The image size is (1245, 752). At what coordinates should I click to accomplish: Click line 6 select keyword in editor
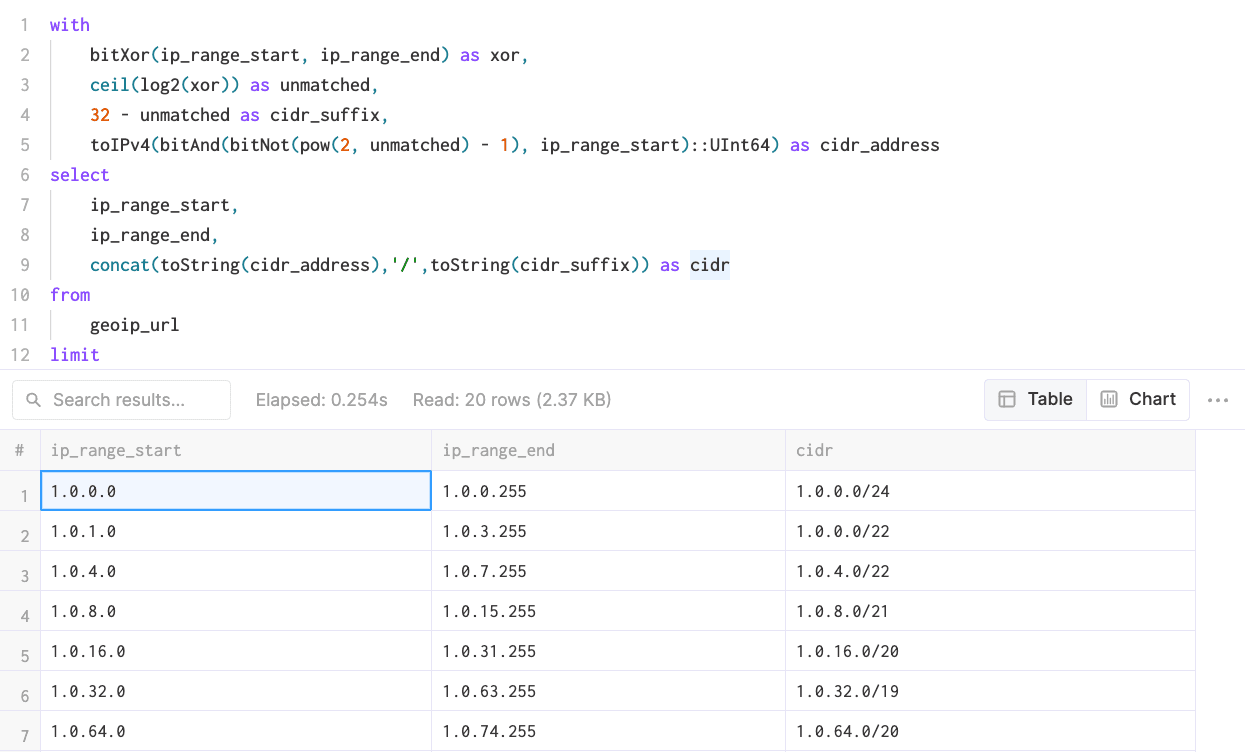click(79, 175)
